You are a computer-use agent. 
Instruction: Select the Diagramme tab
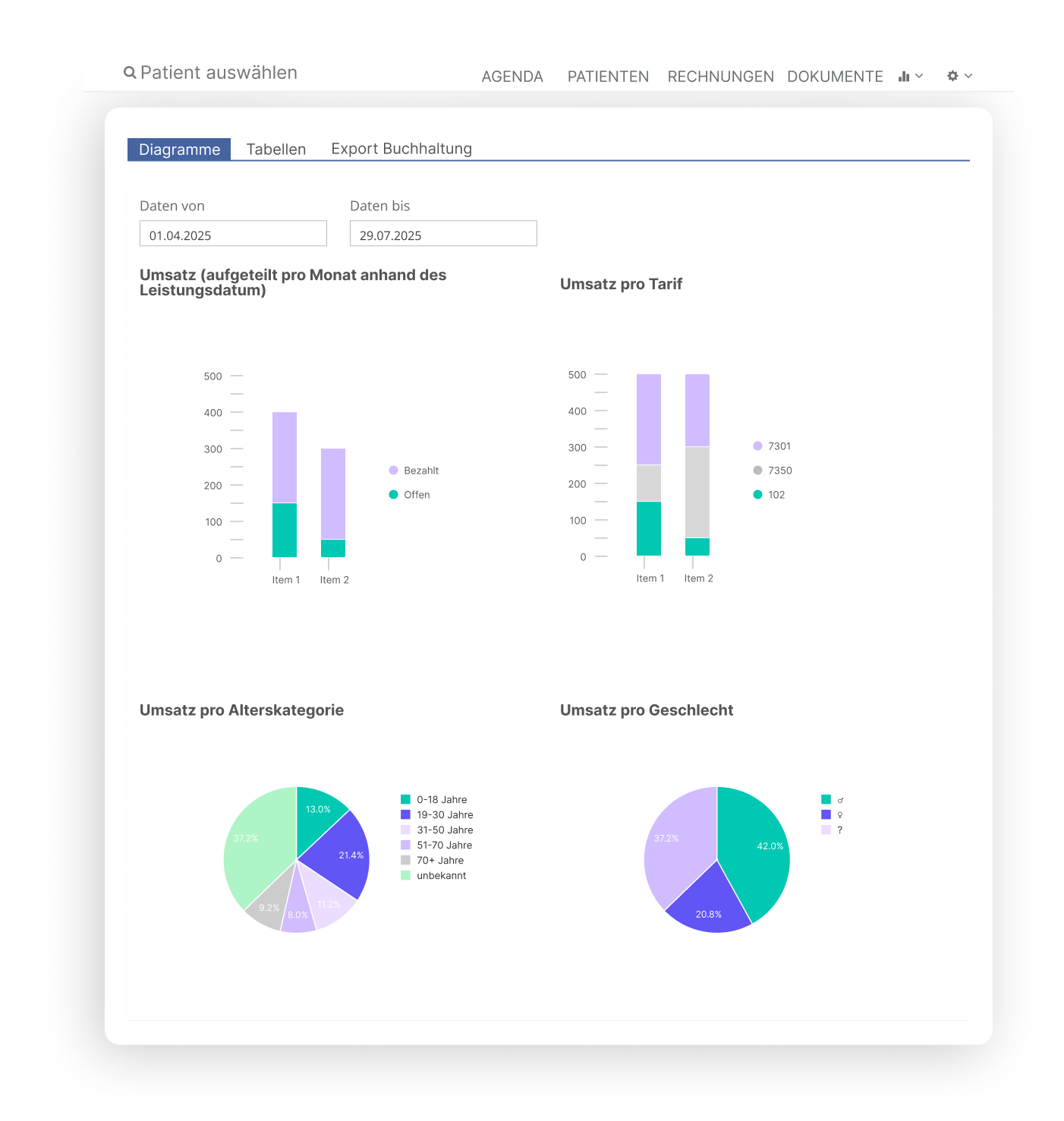(x=179, y=150)
